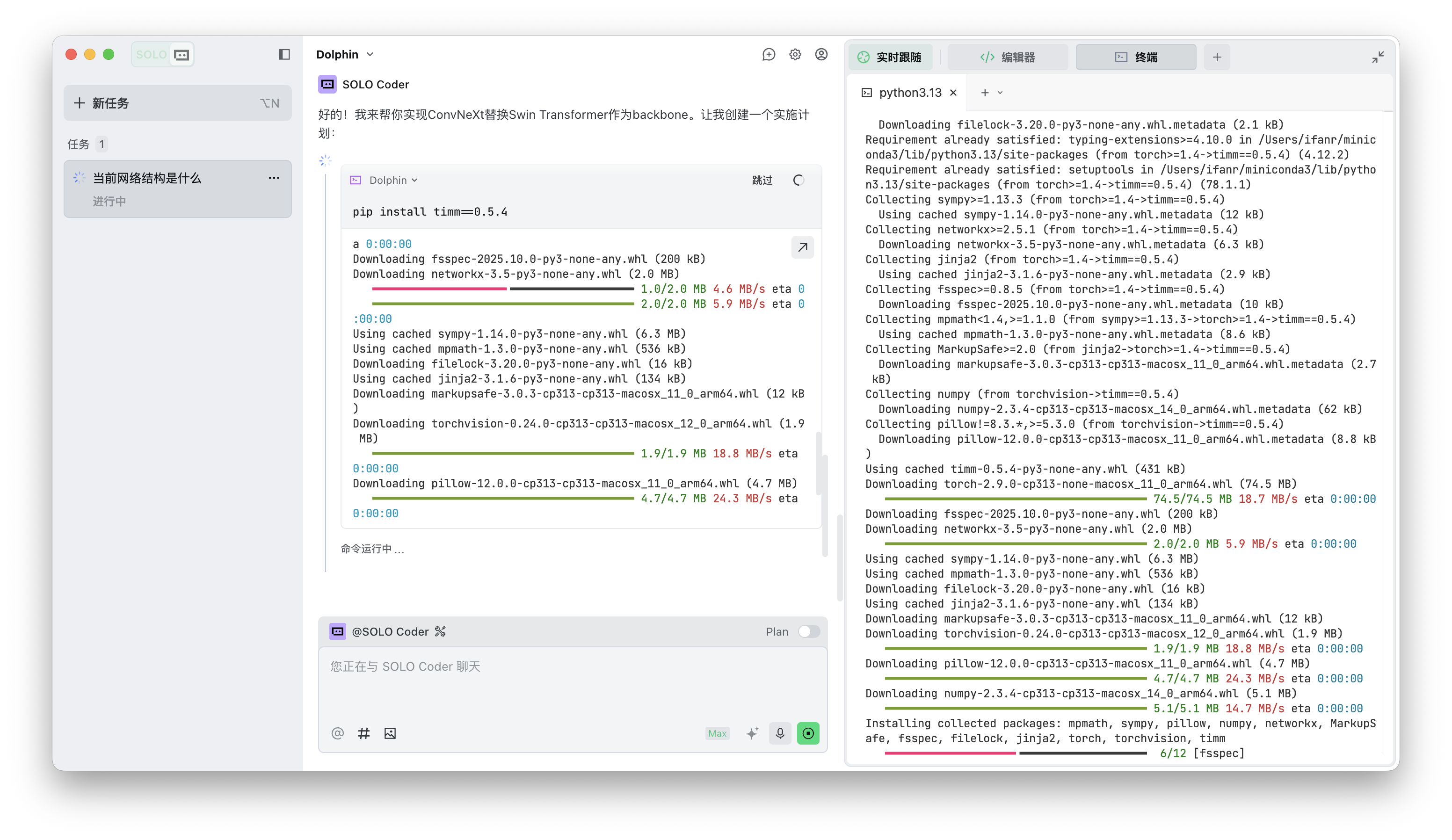Screen dimensions: 1452x840
Task: Click the microphone voice input icon
Action: click(780, 733)
